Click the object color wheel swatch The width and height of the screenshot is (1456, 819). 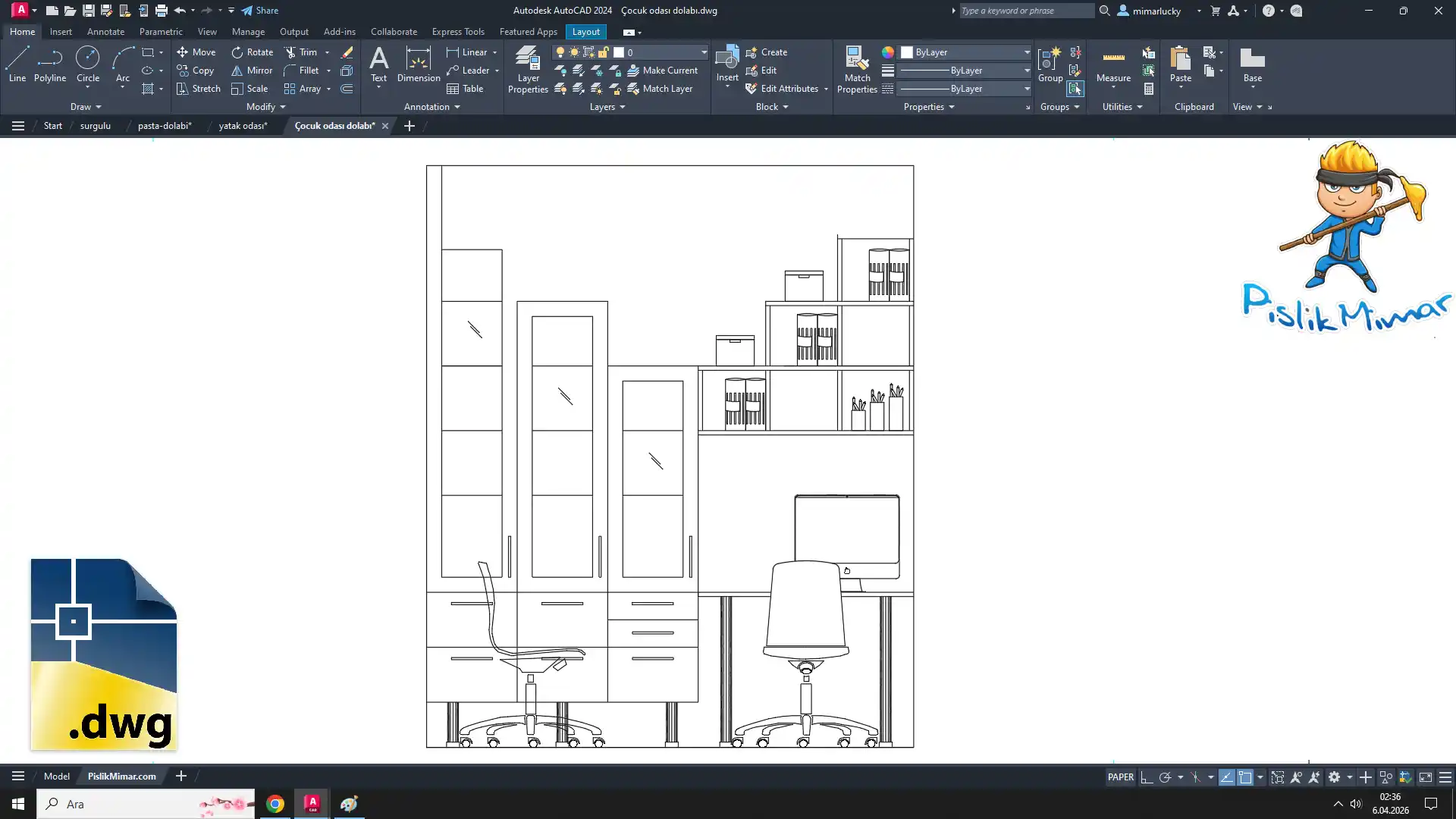click(887, 52)
